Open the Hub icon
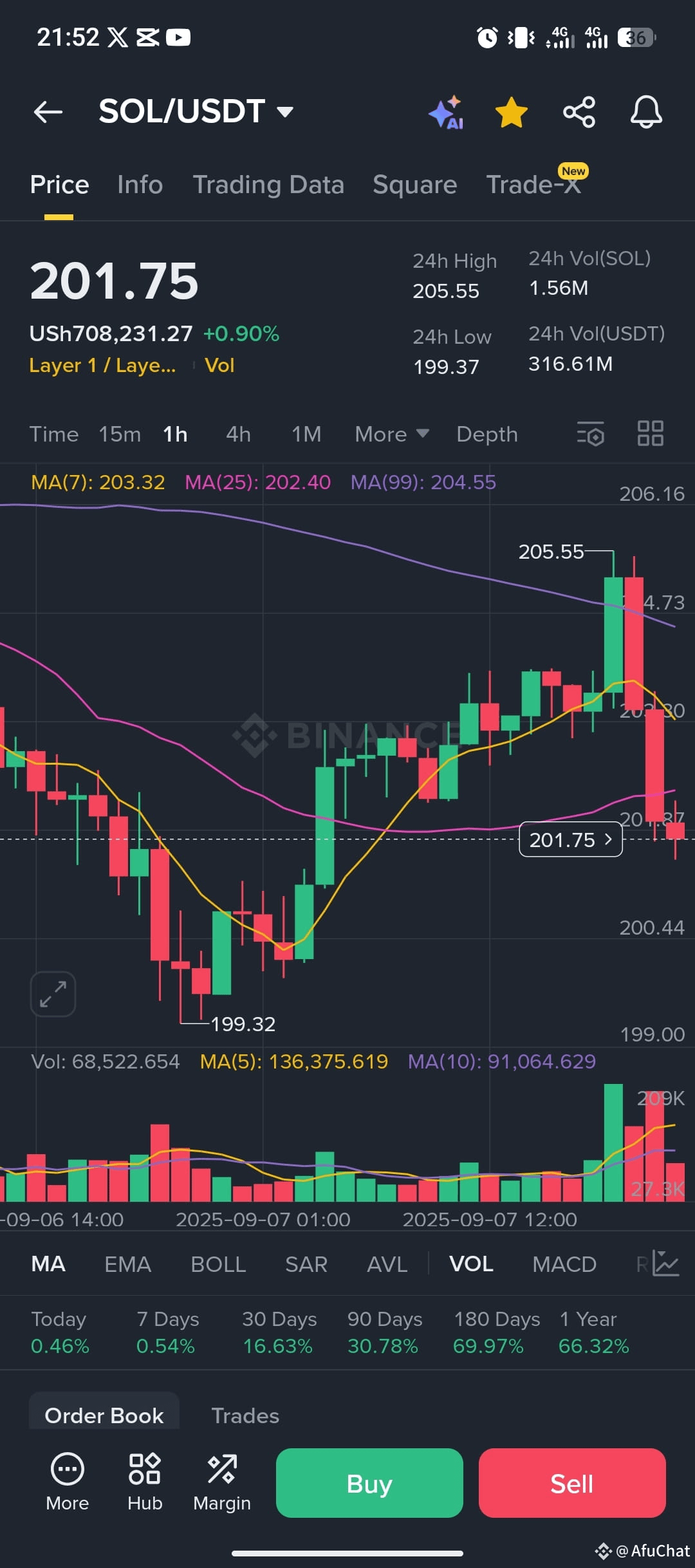This screenshot has height=1568, width=695. pyautogui.click(x=145, y=1482)
